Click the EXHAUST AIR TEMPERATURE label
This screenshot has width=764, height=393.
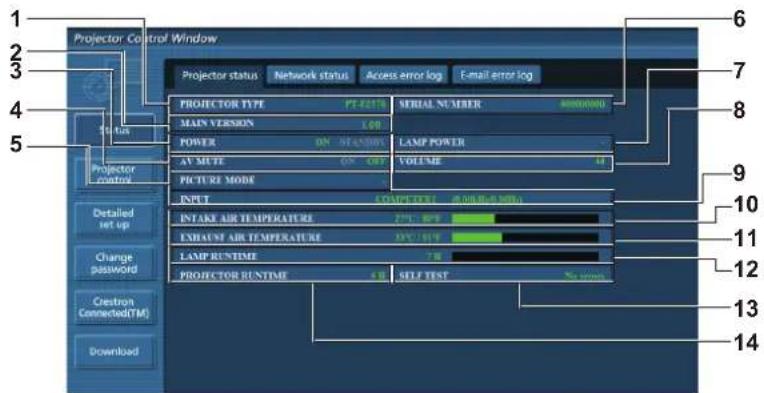(250, 238)
